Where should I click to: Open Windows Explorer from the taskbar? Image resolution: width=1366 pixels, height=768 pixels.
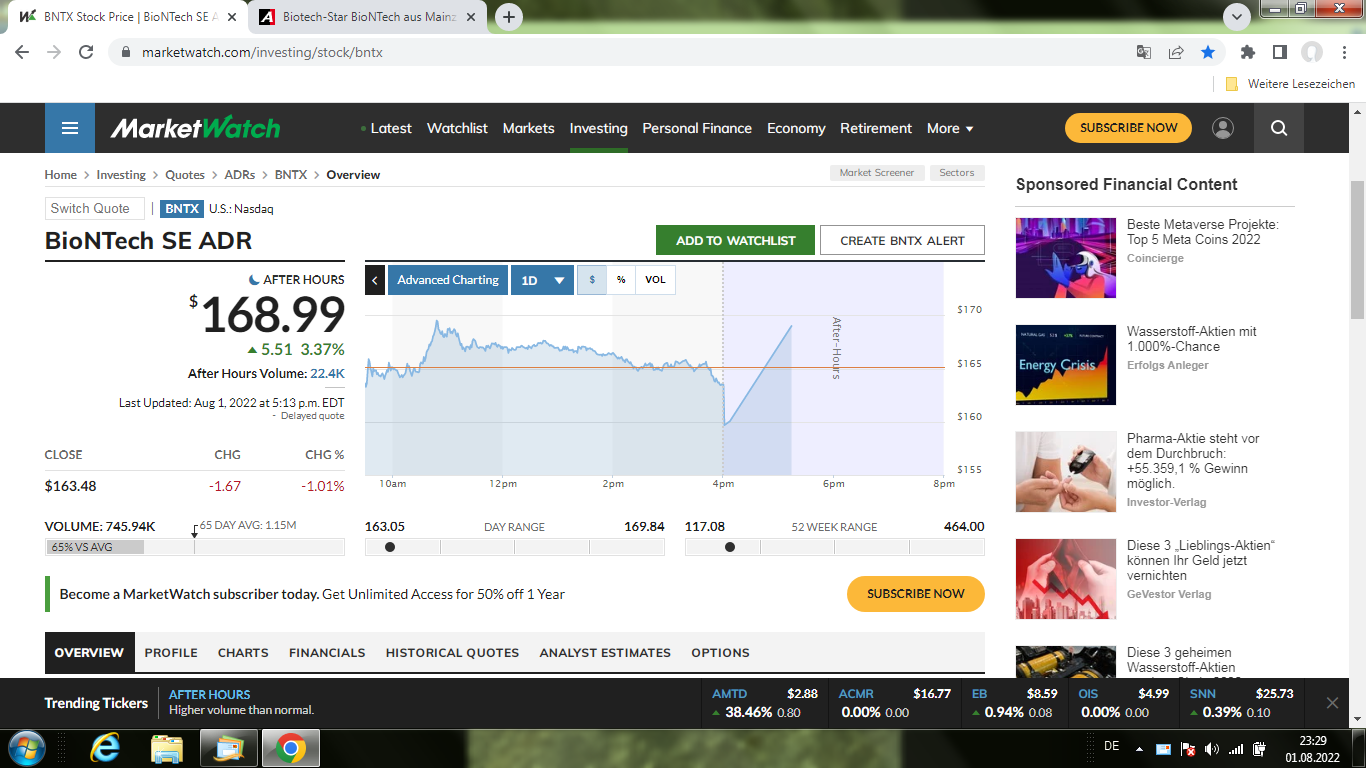[x=167, y=748]
